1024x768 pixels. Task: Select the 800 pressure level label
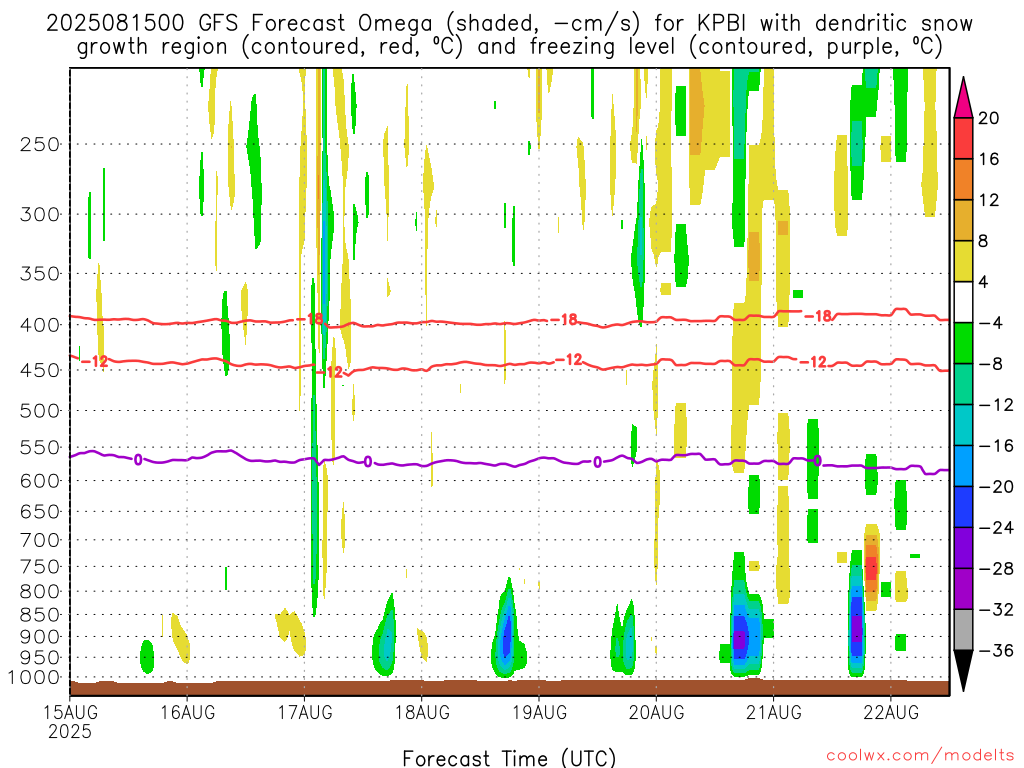click(x=40, y=592)
